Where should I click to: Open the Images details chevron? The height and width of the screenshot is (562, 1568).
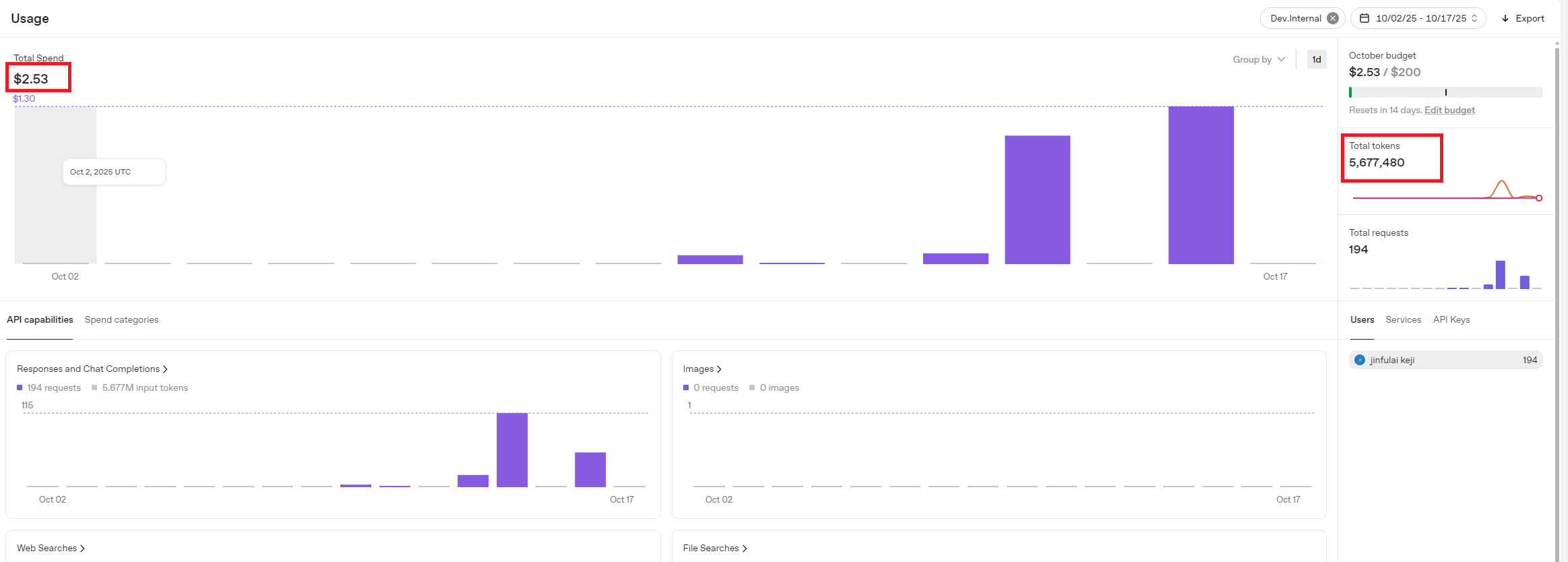[x=719, y=369]
